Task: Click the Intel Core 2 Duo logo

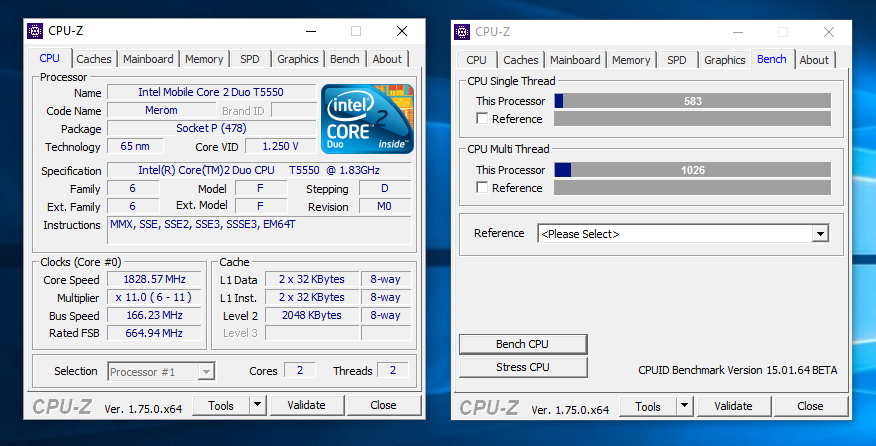Action: pyautogui.click(x=367, y=119)
